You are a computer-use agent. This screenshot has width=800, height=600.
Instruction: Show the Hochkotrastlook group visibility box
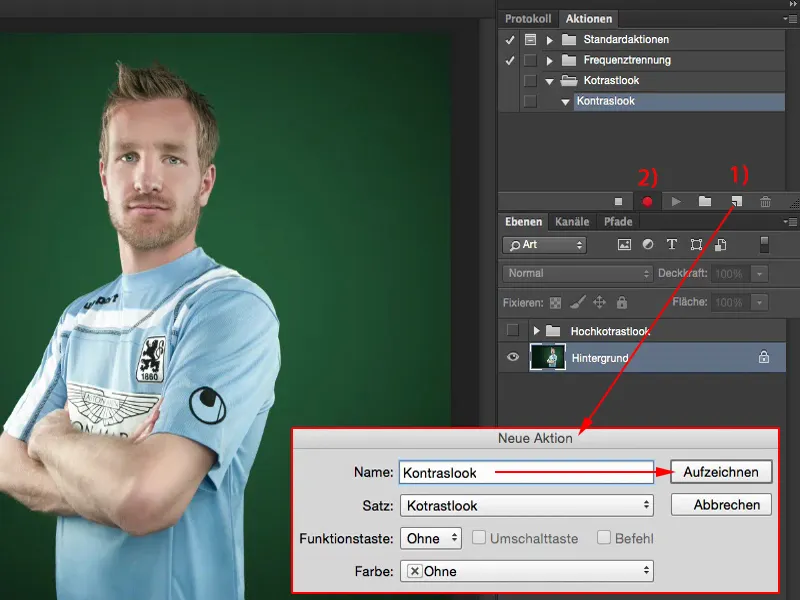(x=513, y=331)
